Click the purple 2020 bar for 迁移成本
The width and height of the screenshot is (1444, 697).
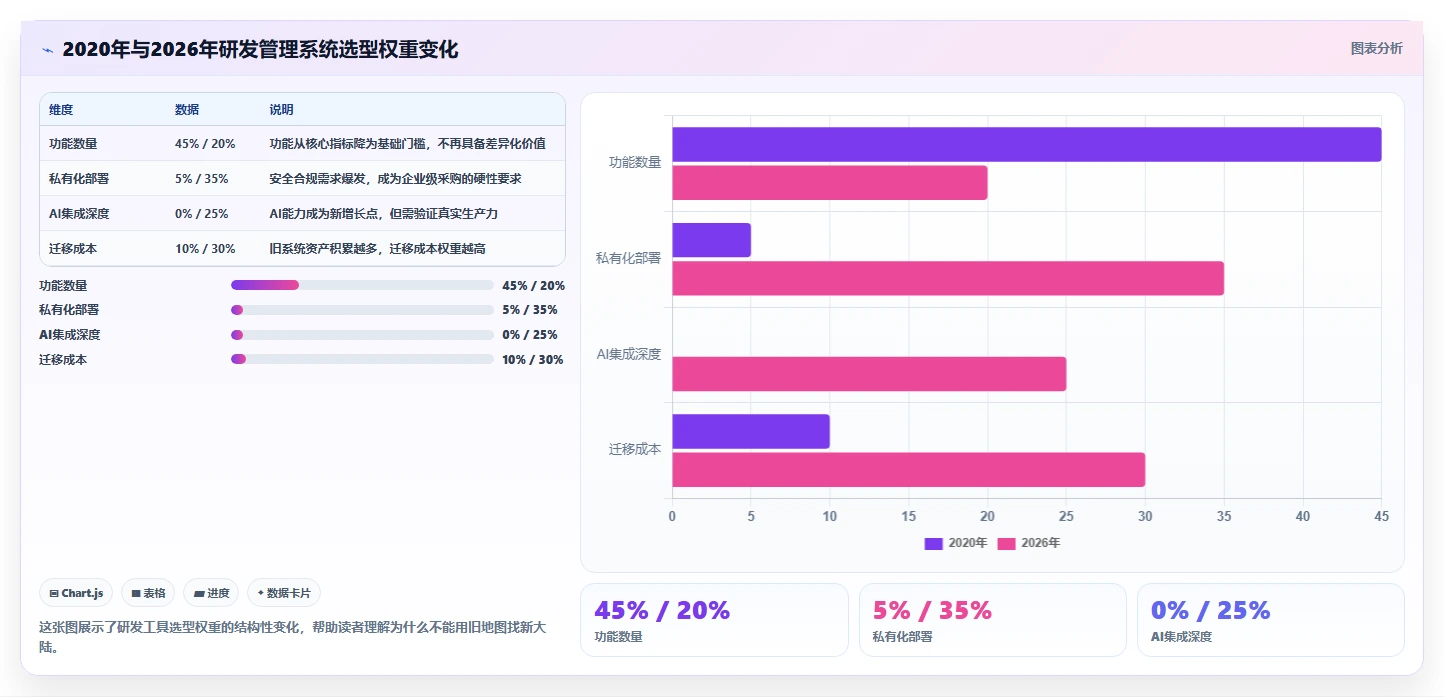click(x=751, y=431)
